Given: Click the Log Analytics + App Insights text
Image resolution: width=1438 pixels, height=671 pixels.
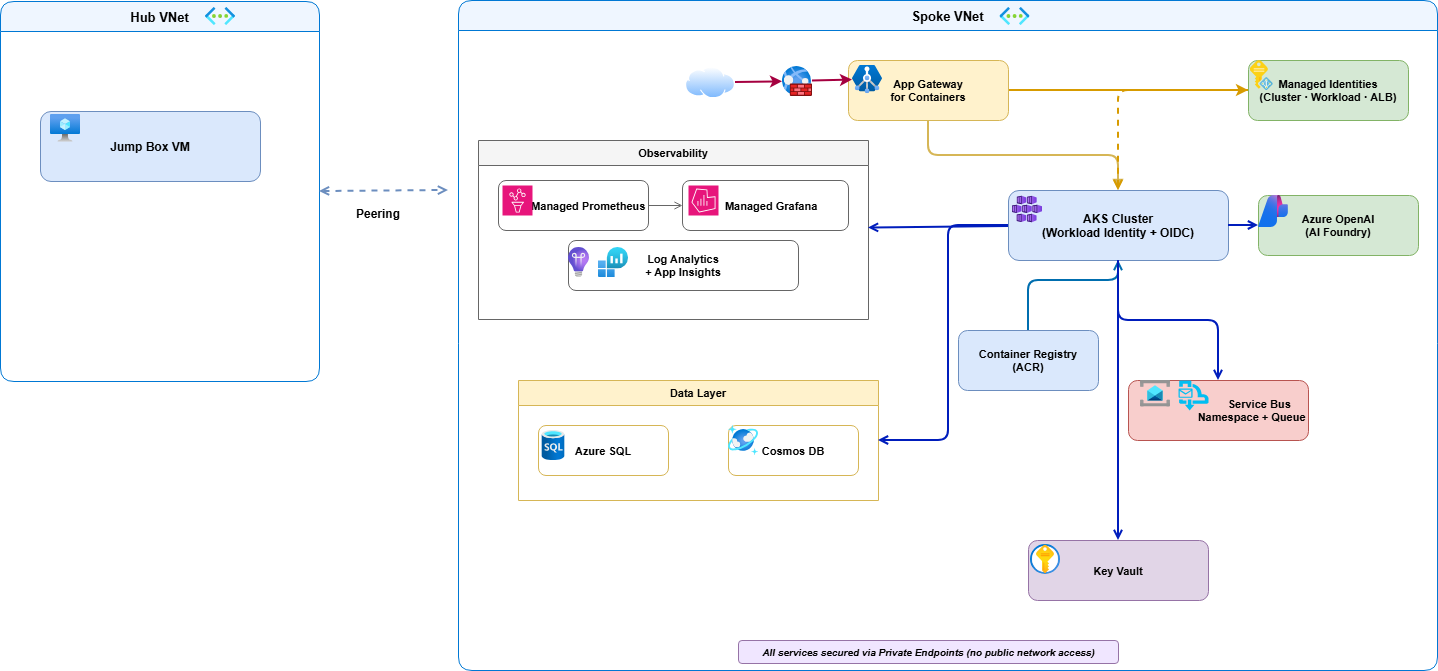Looking at the screenshot, I should click(x=683, y=266).
